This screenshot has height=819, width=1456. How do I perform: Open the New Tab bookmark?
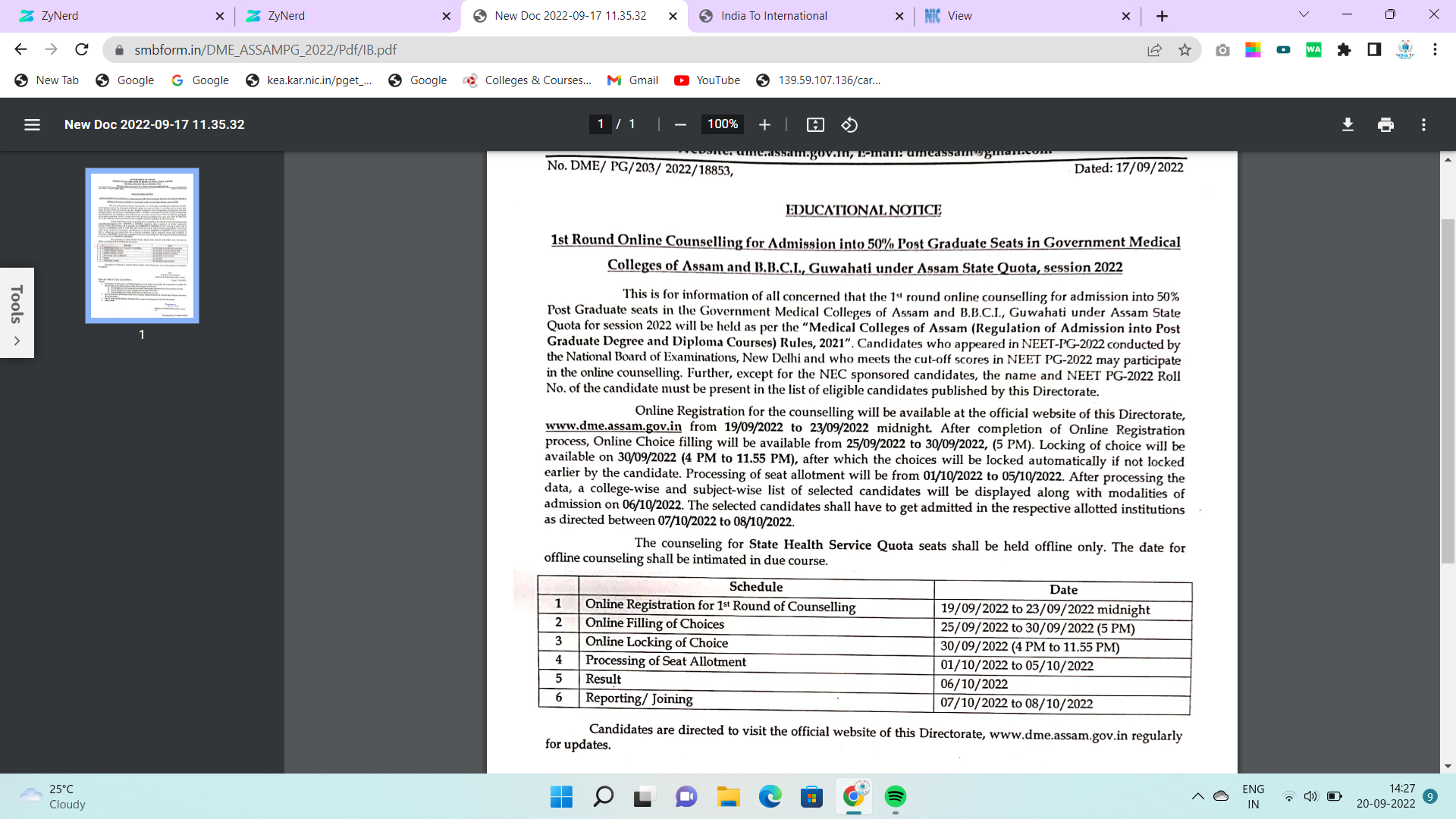tap(47, 80)
